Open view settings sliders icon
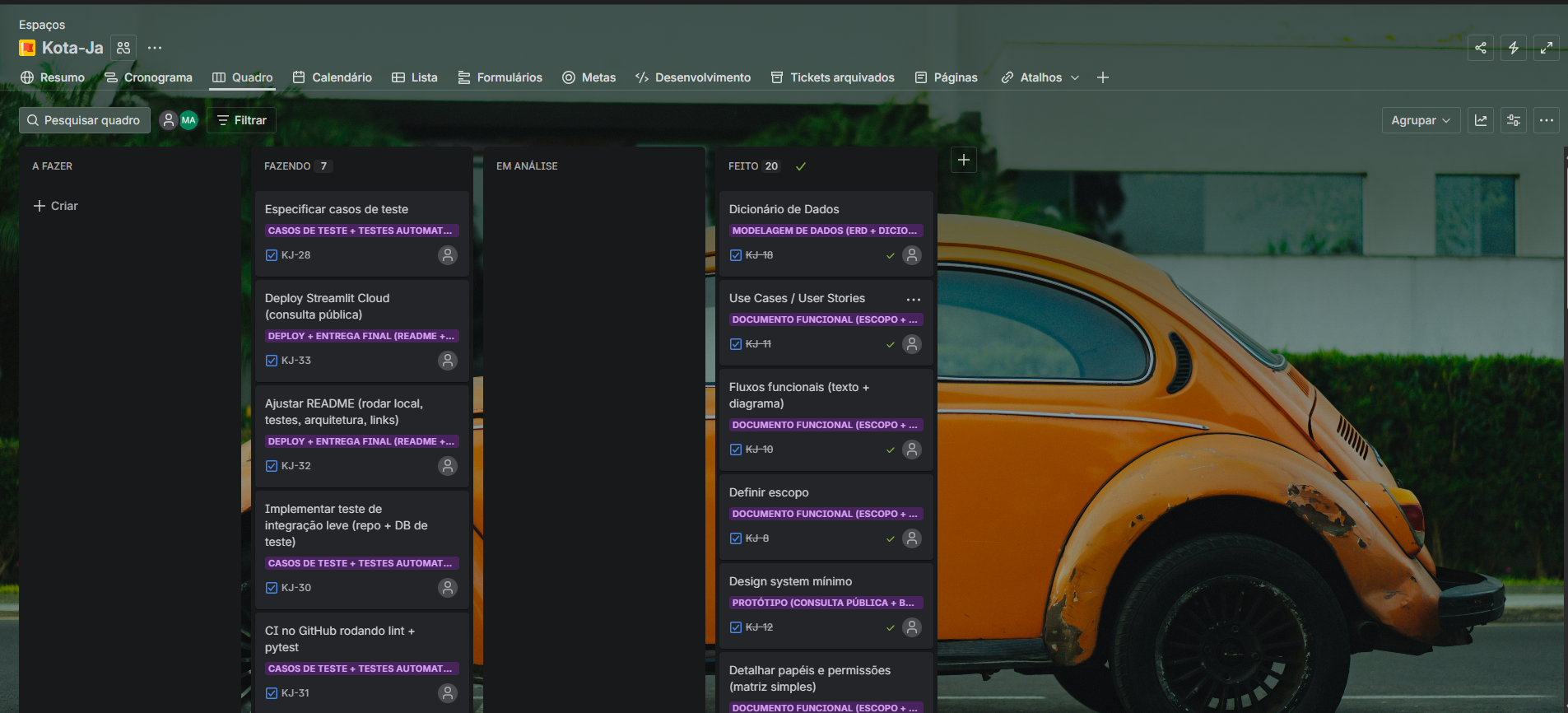Screen dimensions: 1568x713 1513,120
